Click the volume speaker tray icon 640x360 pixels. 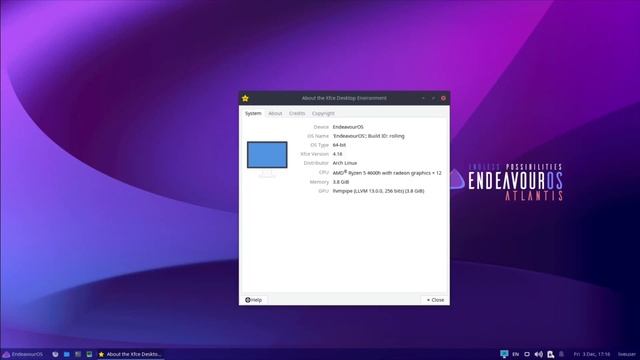[539, 354]
